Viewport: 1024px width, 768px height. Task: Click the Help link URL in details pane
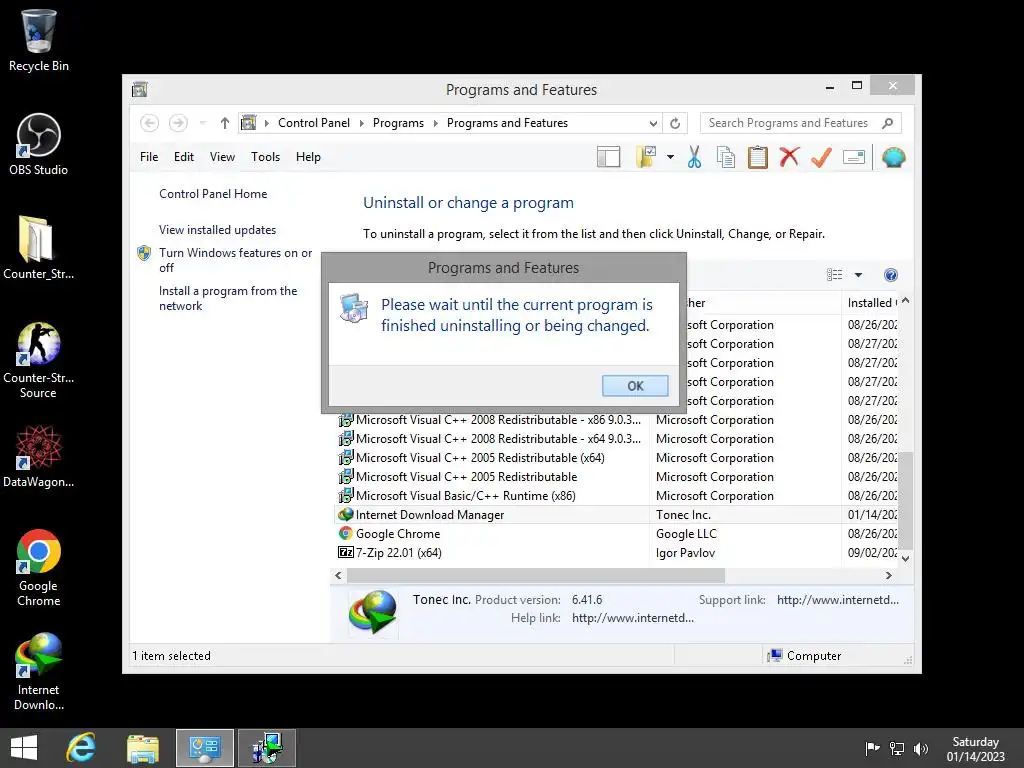pos(633,618)
